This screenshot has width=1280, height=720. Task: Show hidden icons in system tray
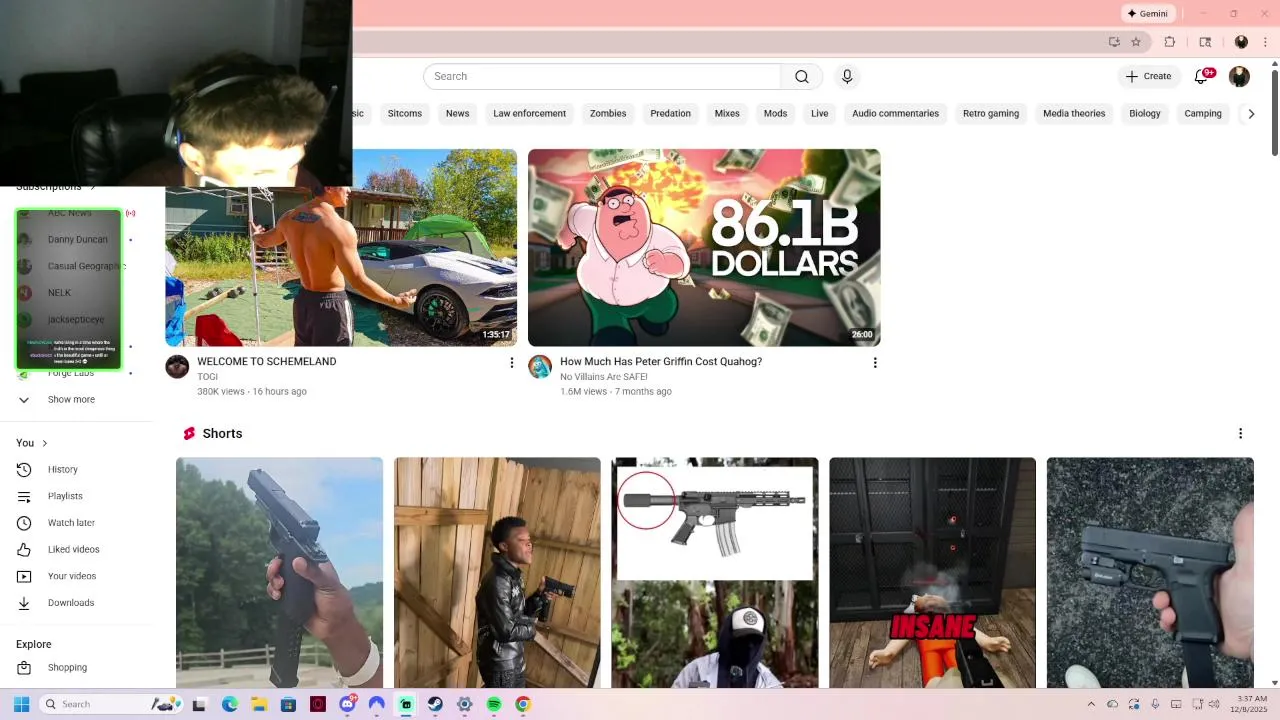[1091, 704]
